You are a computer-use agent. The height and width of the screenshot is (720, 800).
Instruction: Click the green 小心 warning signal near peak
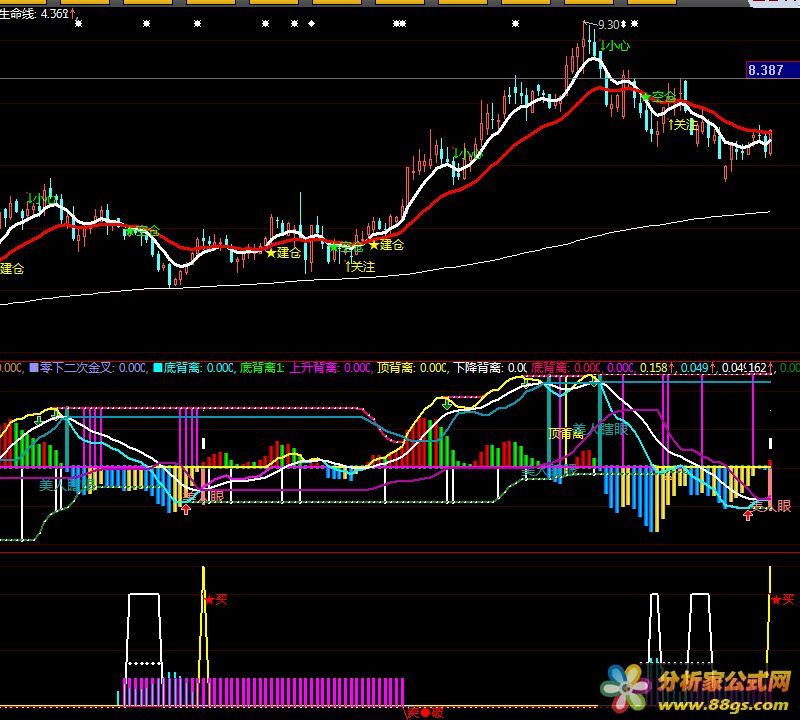(615, 46)
